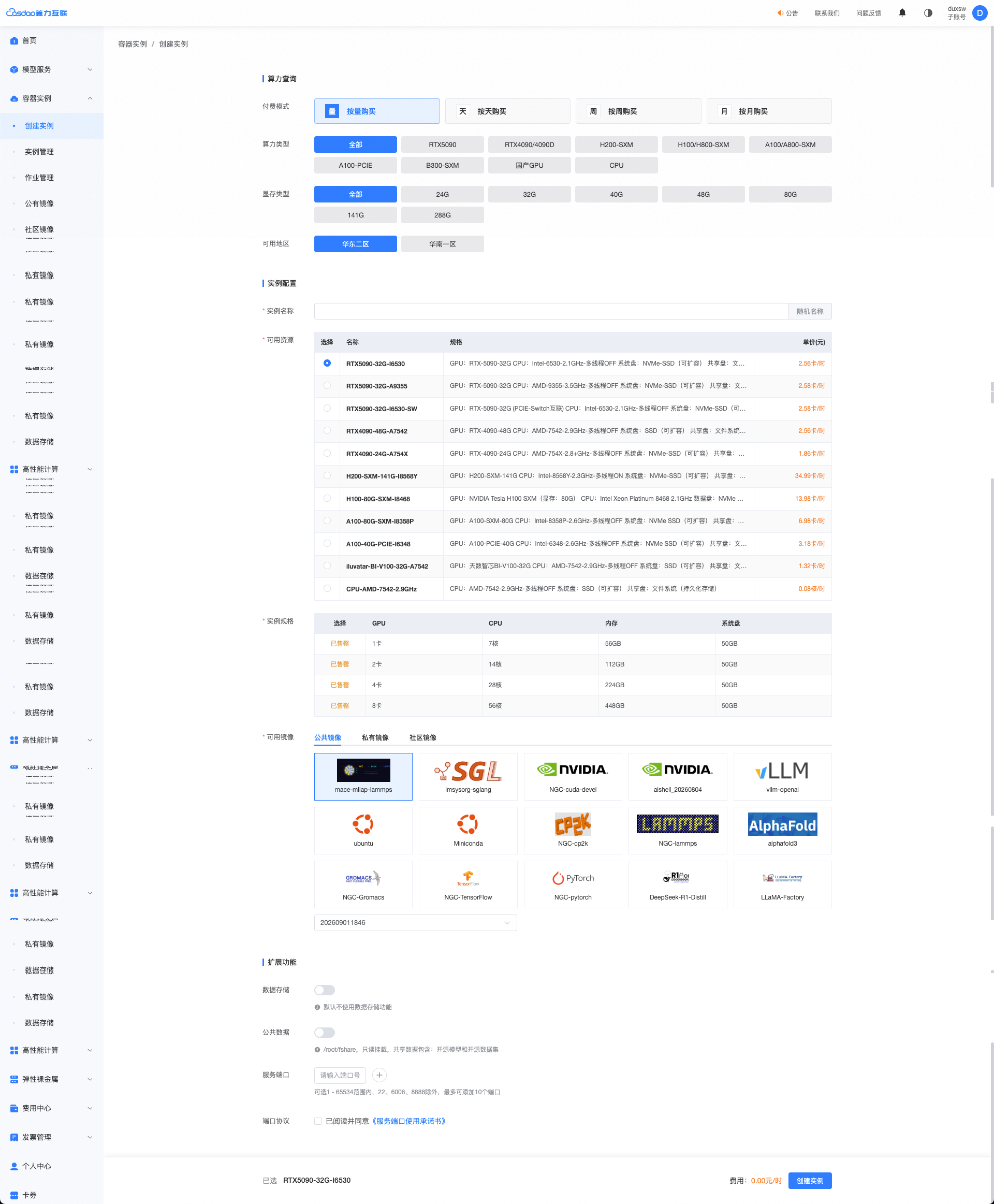Screen dimensions: 994x1204
Task: Select the H200-SXM-141G-I8568Y radio button
Action: (327, 475)
